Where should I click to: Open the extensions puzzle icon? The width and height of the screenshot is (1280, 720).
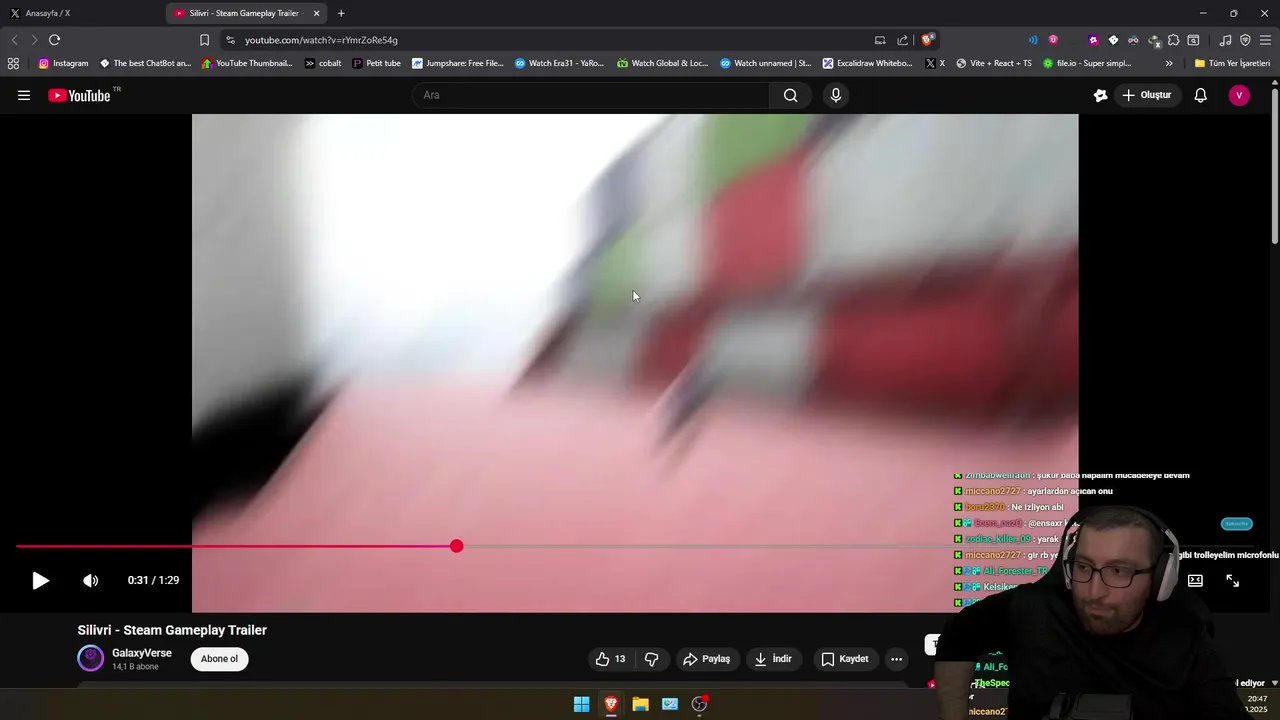1173,40
